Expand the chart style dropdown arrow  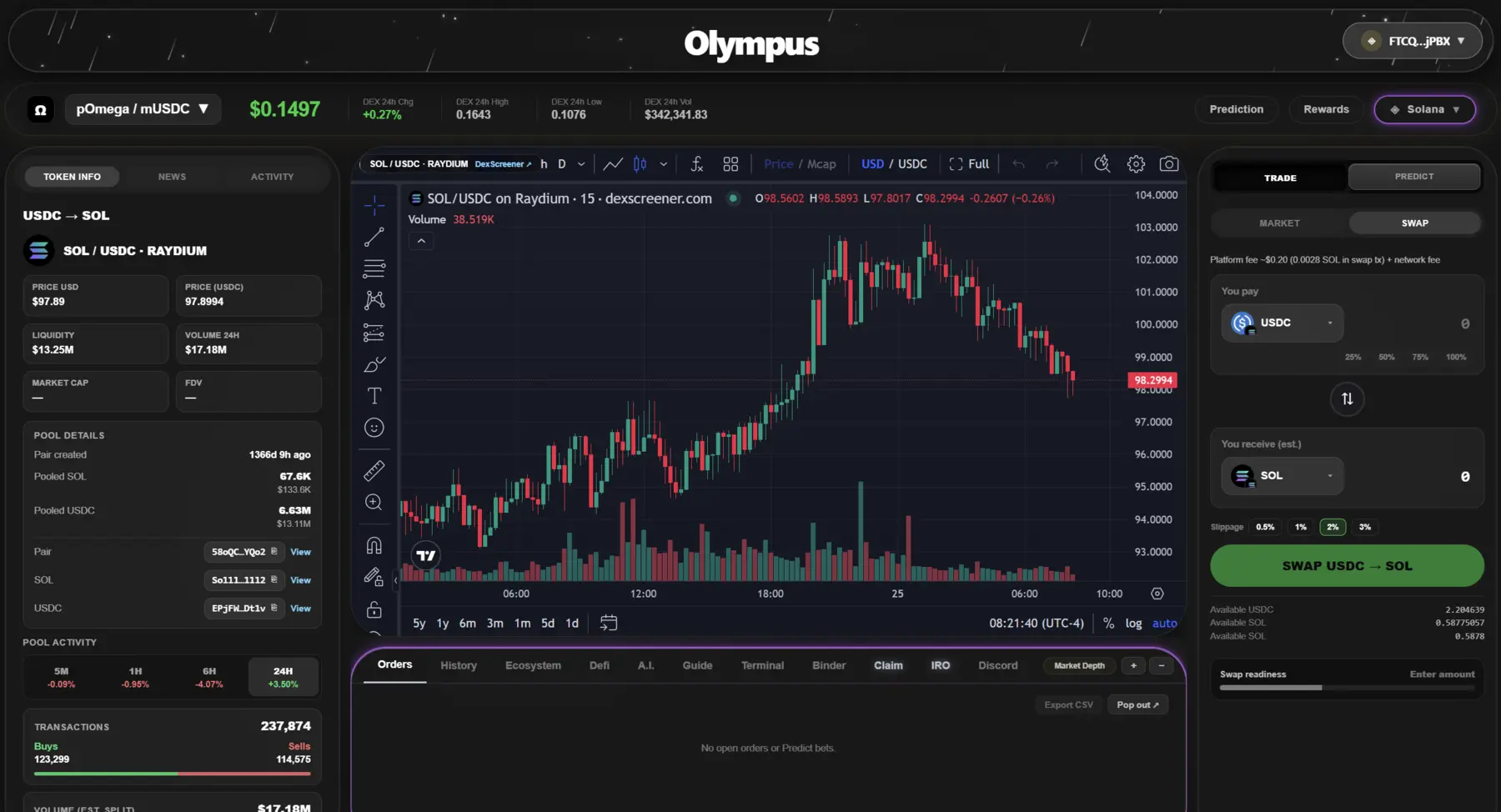(x=664, y=164)
